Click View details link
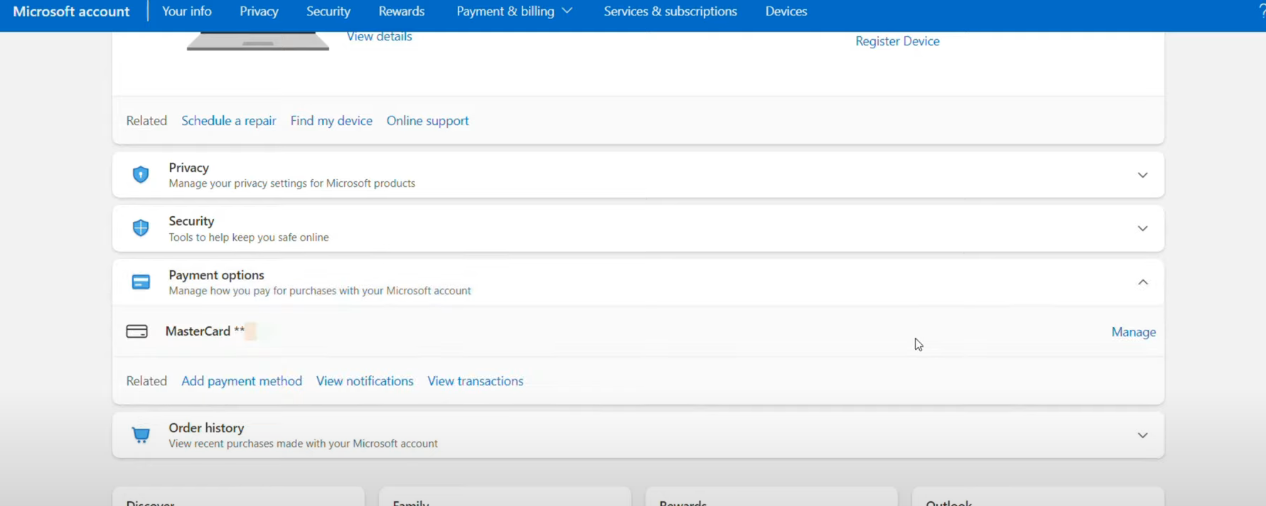This screenshot has height=506, width=1266. tap(379, 37)
